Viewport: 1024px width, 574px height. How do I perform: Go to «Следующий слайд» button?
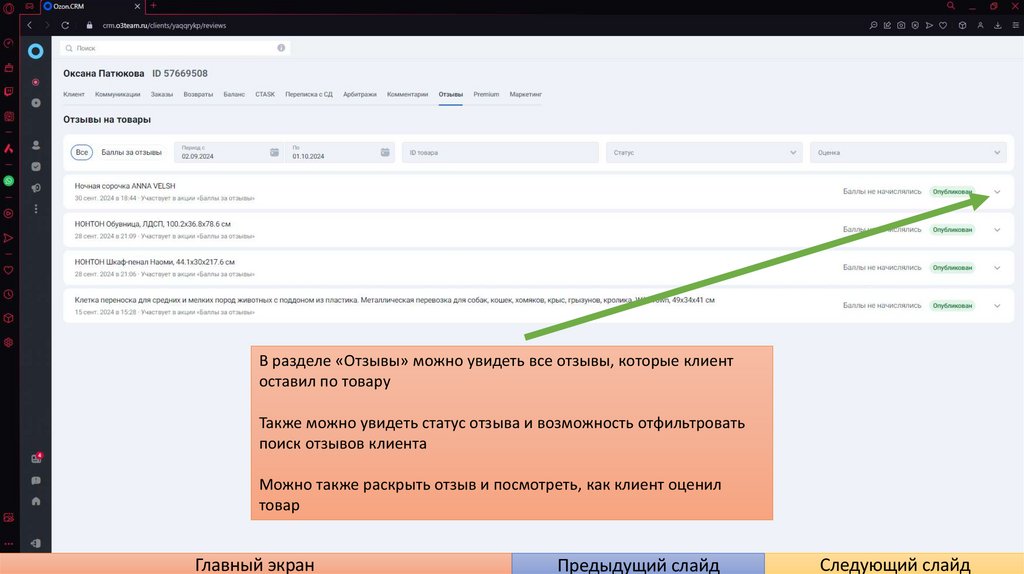click(x=895, y=564)
